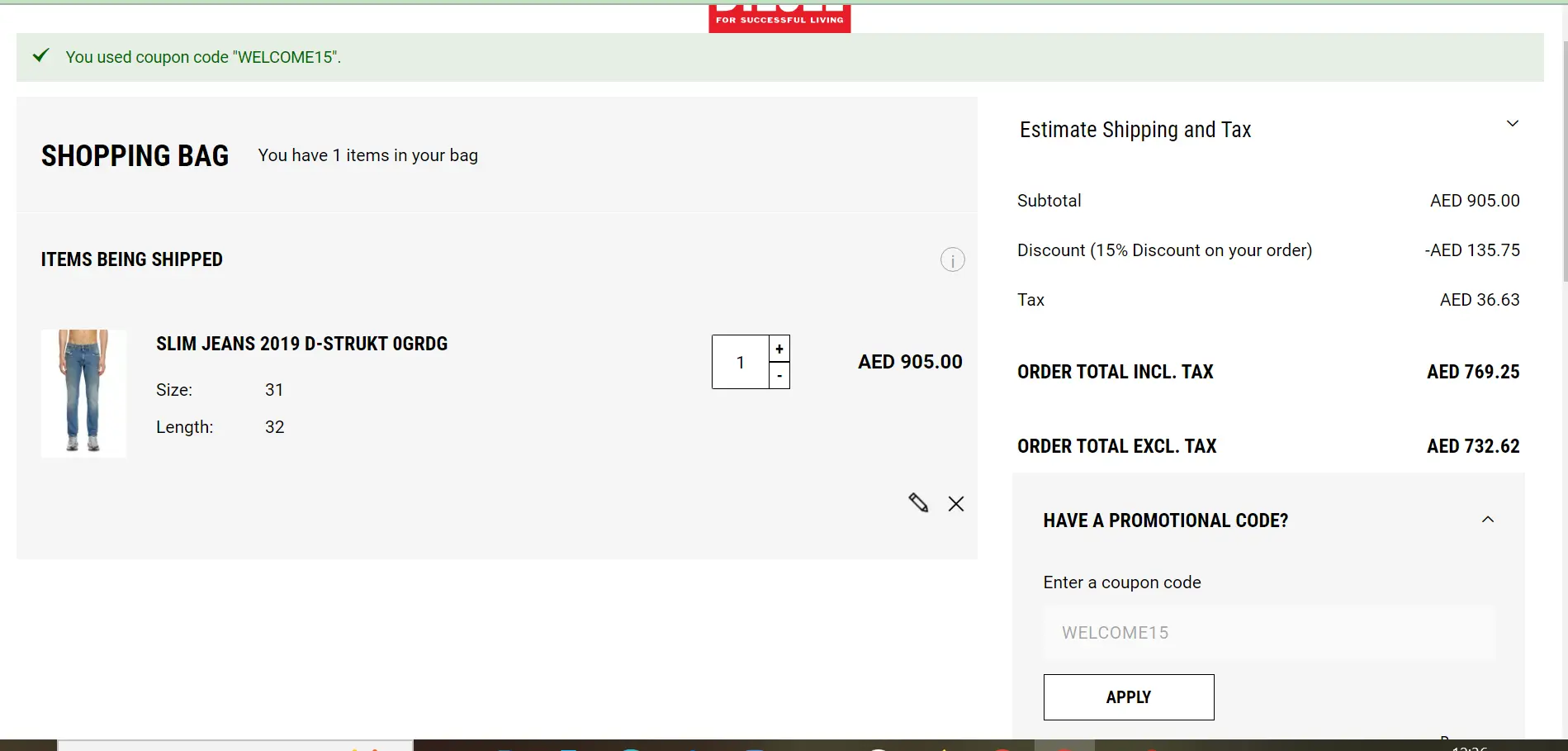Collapse the promotional code section
Viewport: 1568px width, 751px height.
1489,520
